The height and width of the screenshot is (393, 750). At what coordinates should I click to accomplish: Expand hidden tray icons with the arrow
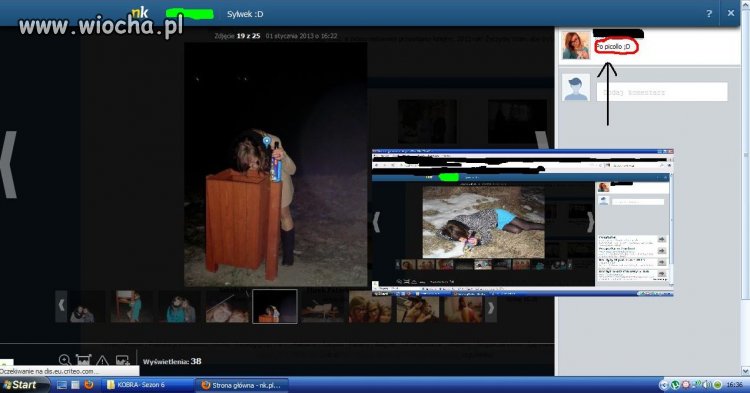[x=663, y=385]
